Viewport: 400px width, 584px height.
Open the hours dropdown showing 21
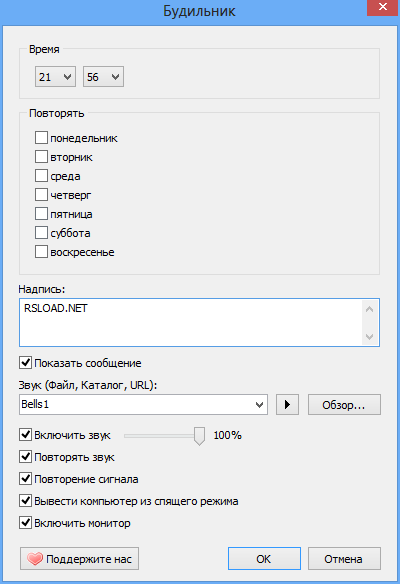click(x=55, y=77)
